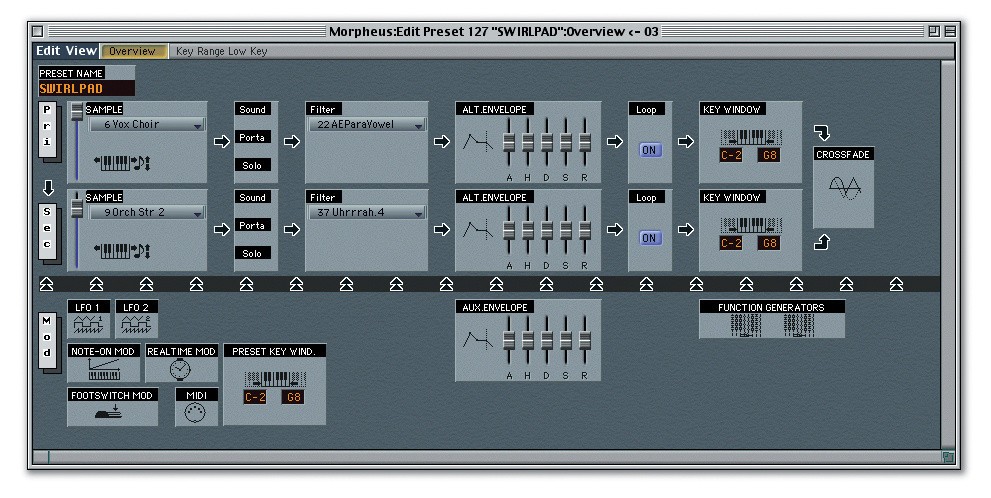
Task: Click primary envelope Sustain (S) slider
Action: [566, 144]
